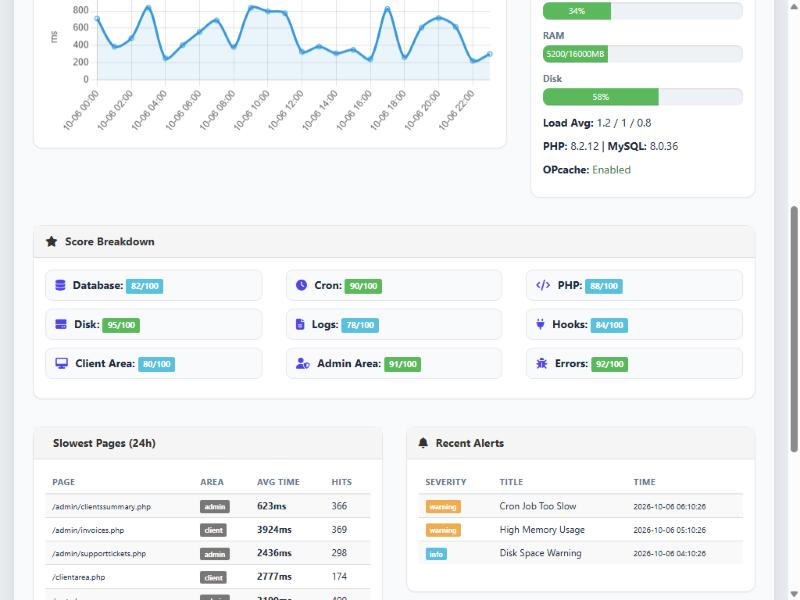The image size is (800, 600).
Task: Click info badge on Disk Space Warning
Action: pos(436,554)
